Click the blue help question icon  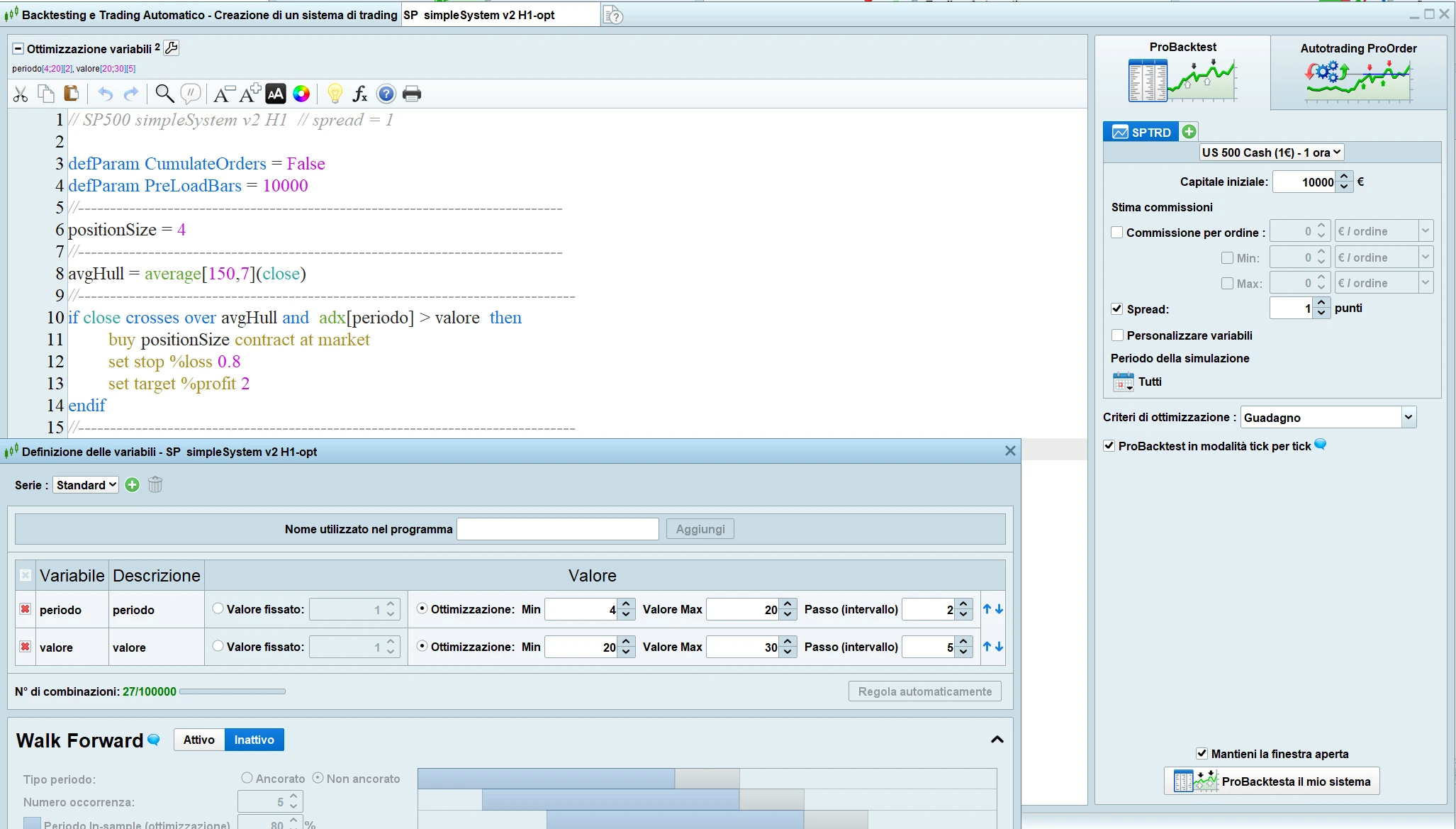(386, 94)
